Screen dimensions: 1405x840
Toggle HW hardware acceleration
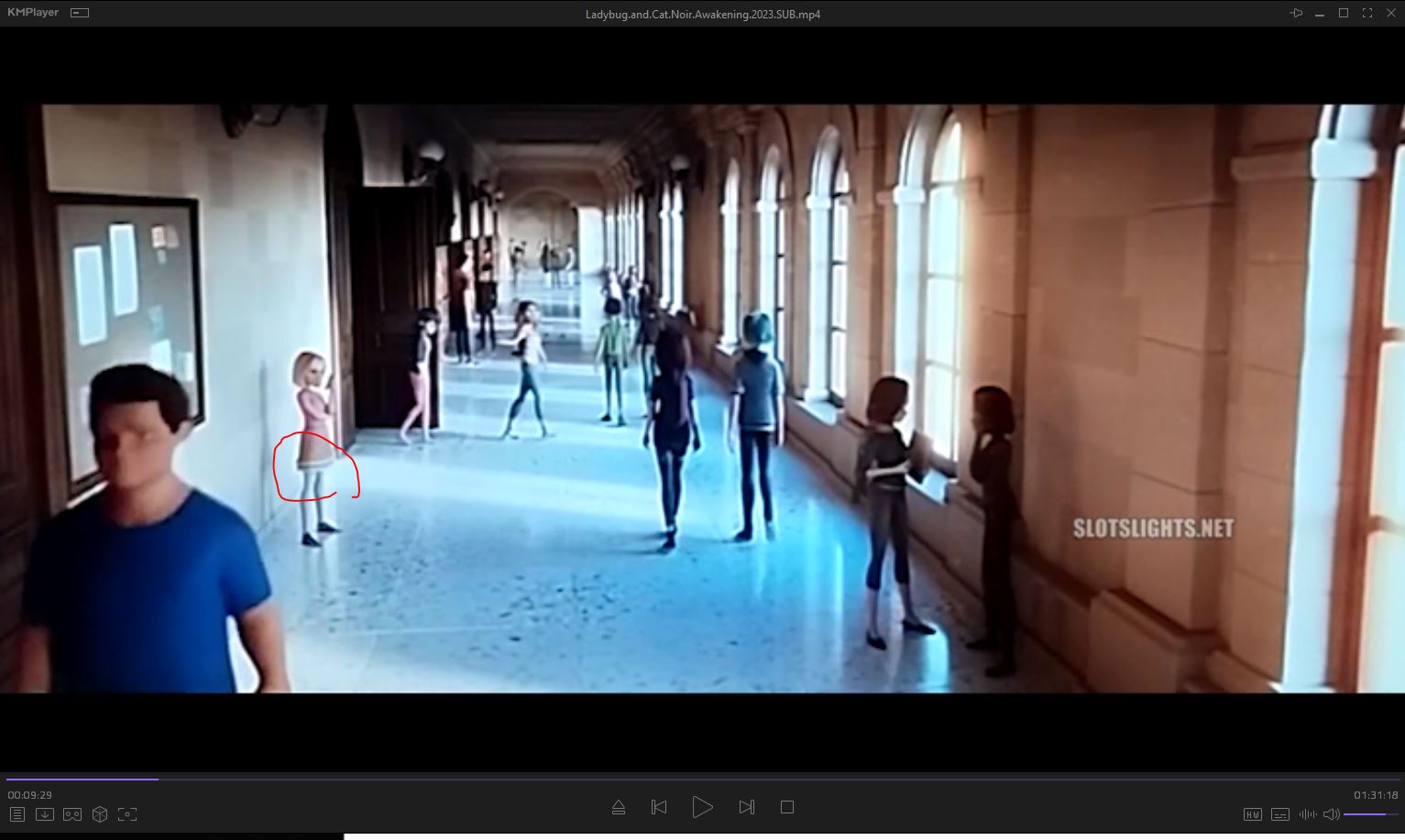(x=1252, y=814)
